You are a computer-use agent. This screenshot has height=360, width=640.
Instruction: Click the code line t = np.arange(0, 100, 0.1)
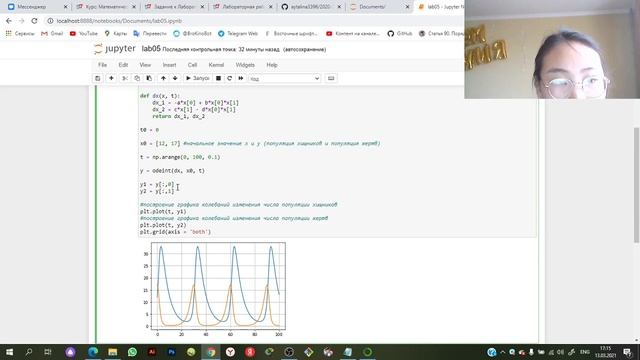(x=180, y=157)
